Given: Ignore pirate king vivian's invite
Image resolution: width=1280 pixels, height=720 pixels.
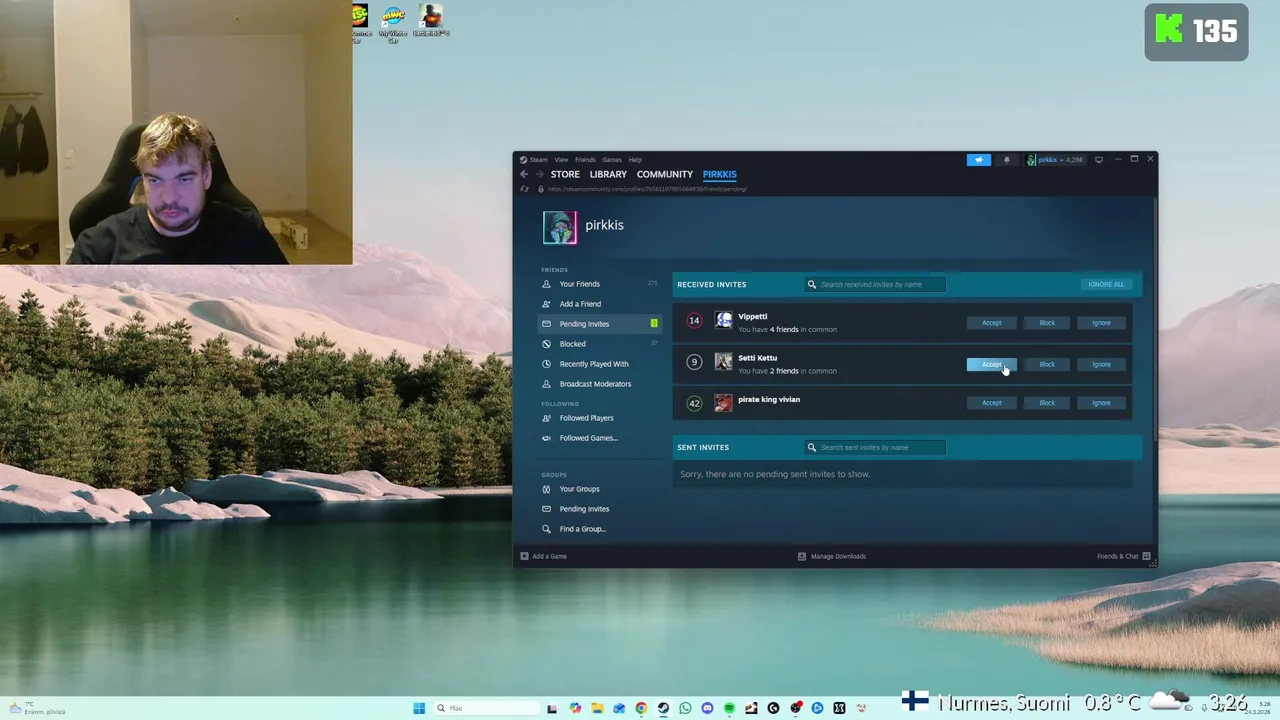Looking at the screenshot, I should coord(1101,403).
